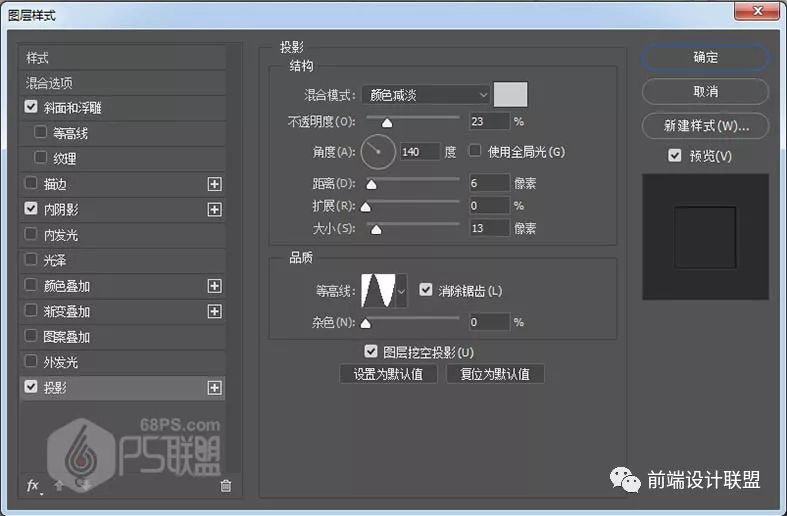Toggle 使用全局光 checkbox
The image size is (787, 516).
474,151
